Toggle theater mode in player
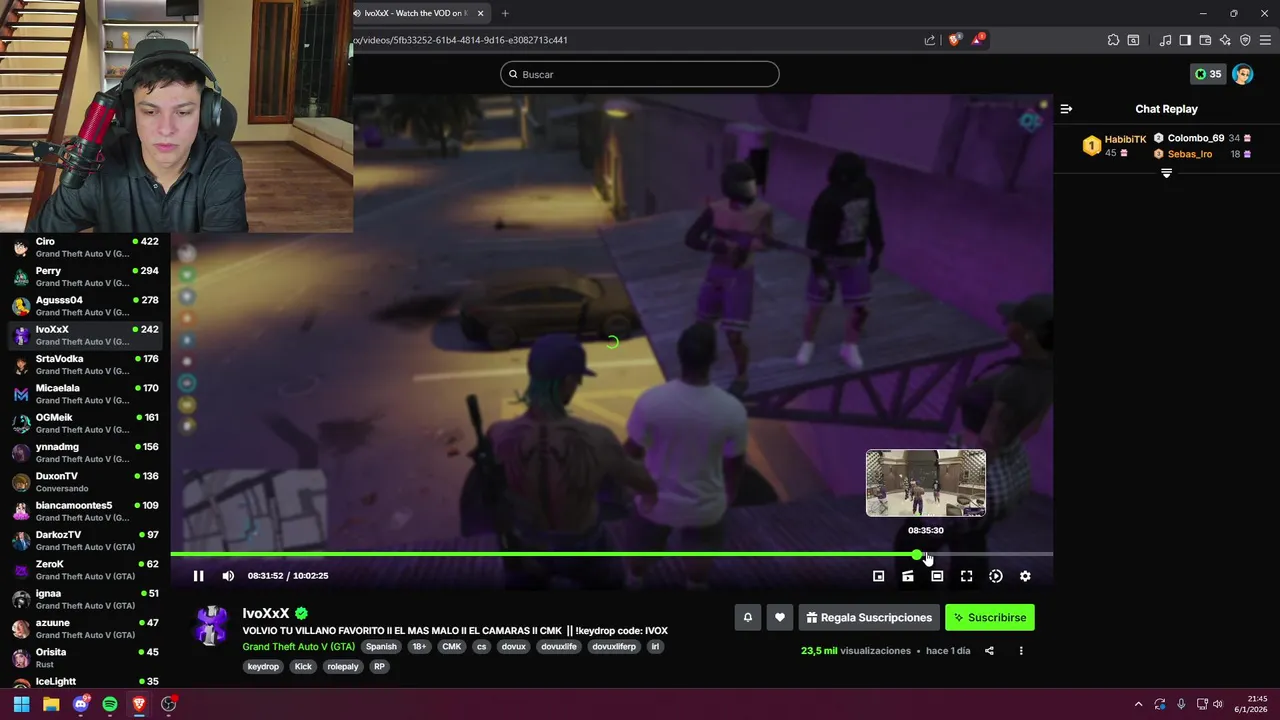The image size is (1280, 720). click(937, 576)
